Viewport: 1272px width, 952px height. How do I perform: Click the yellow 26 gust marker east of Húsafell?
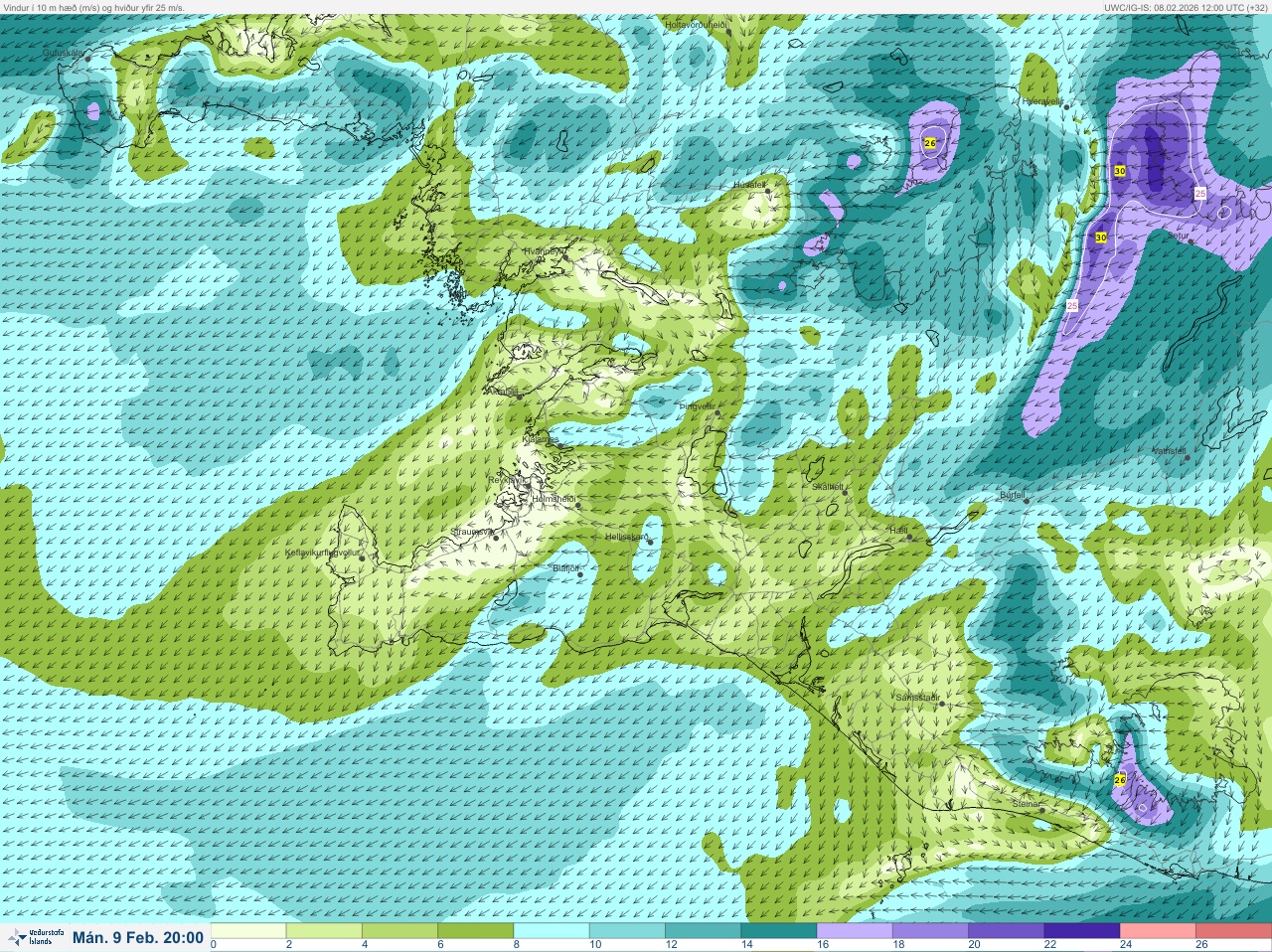coord(930,144)
